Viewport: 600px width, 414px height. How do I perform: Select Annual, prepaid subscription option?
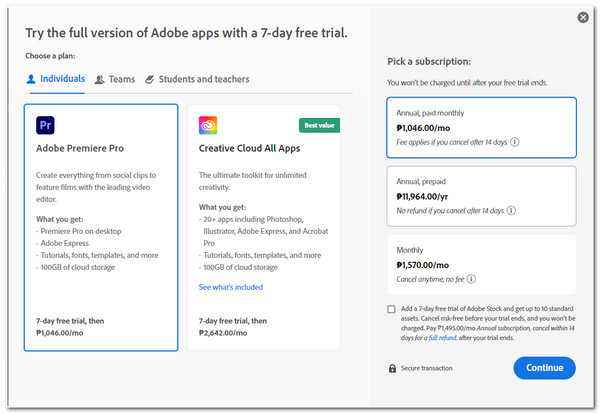pos(481,196)
